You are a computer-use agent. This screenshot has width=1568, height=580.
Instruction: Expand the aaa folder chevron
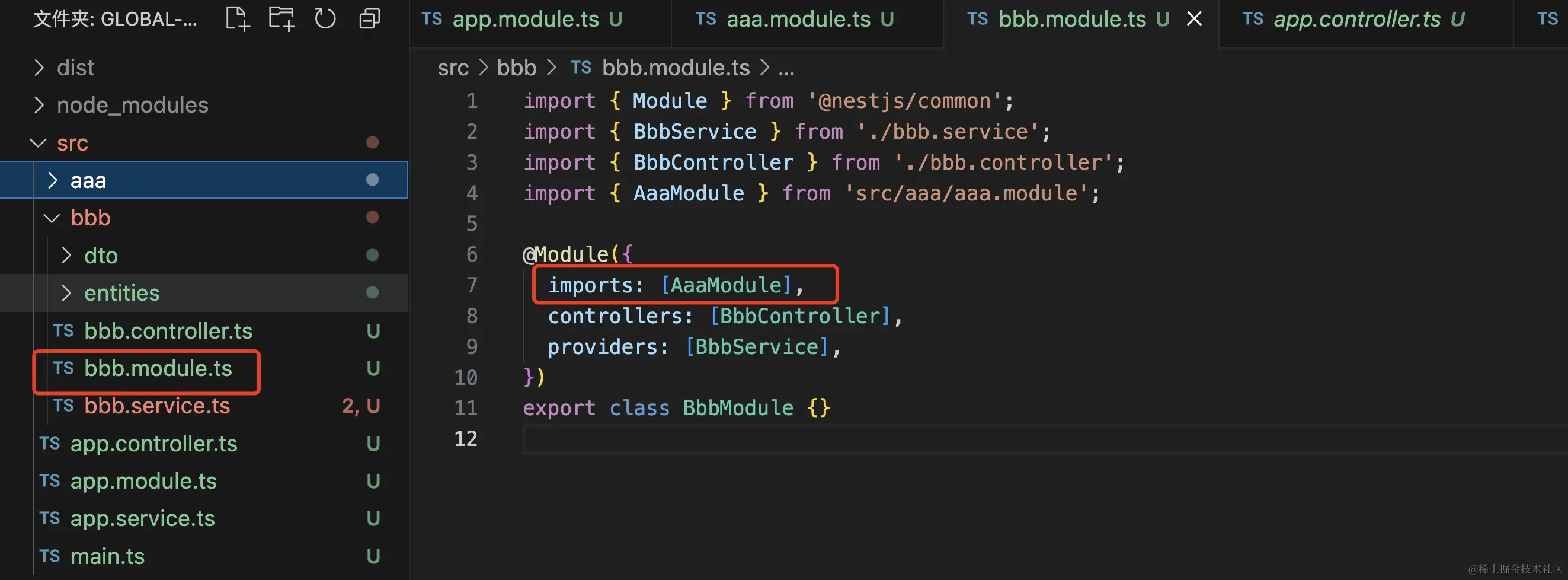click(53, 180)
